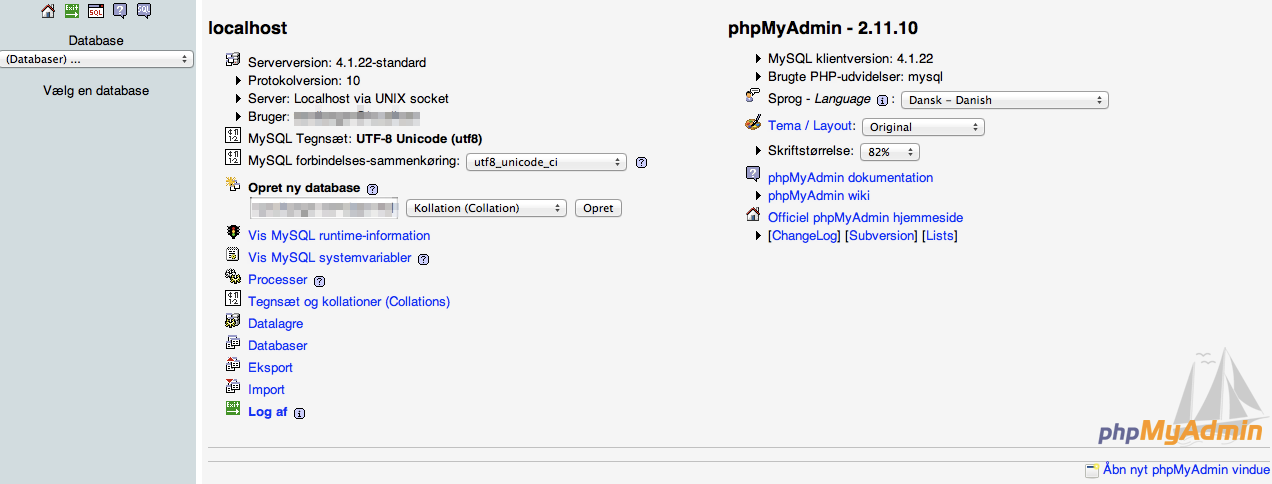Open the info icon next to Log af

pyautogui.click(x=299, y=413)
